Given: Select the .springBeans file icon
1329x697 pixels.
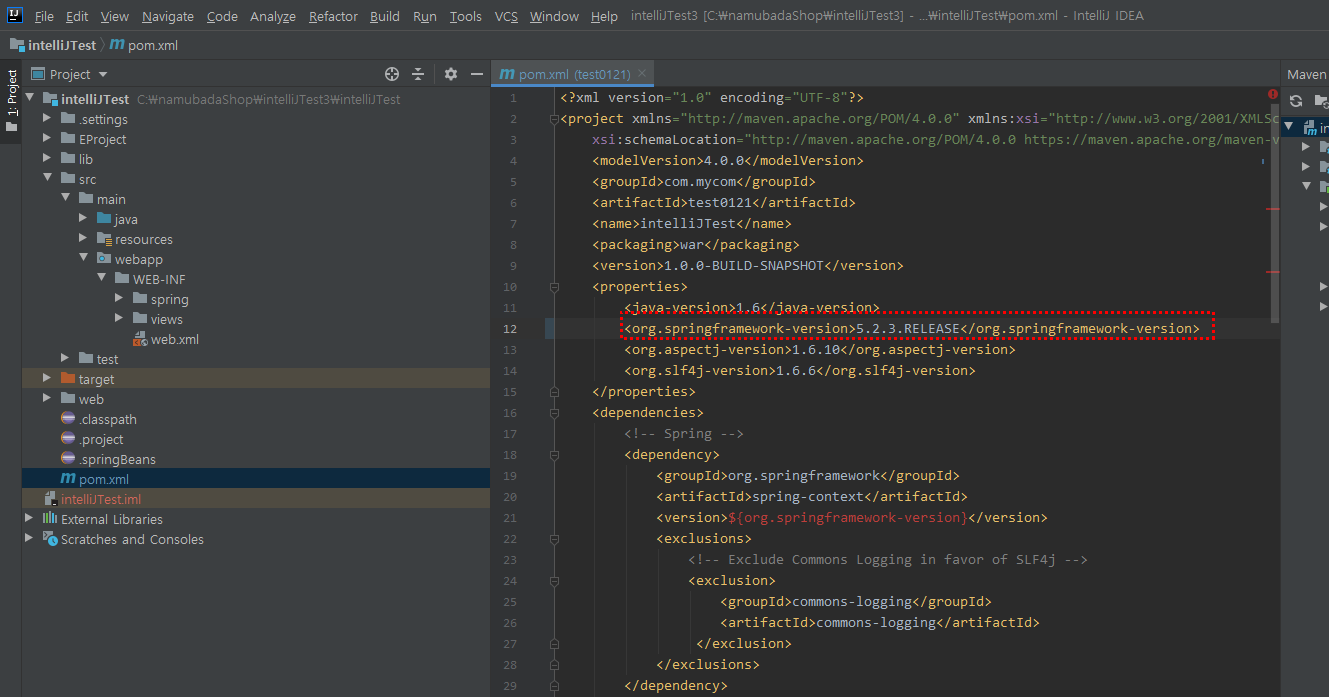Looking at the screenshot, I should coord(68,459).
